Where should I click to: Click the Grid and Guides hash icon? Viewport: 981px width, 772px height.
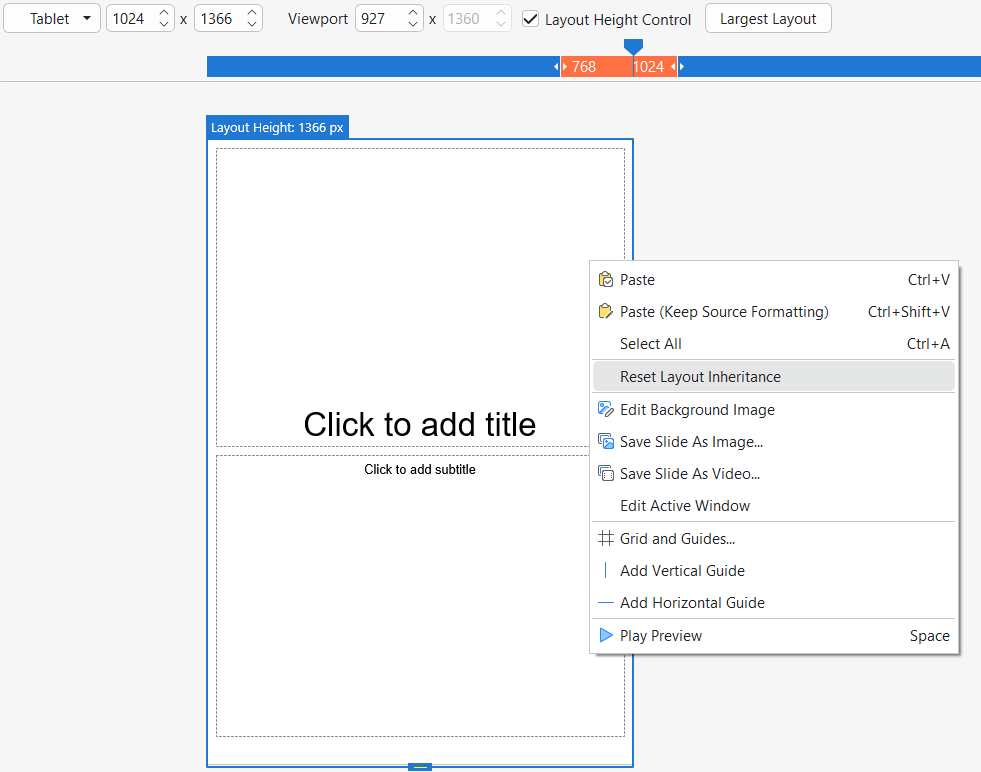click(605, 539)
